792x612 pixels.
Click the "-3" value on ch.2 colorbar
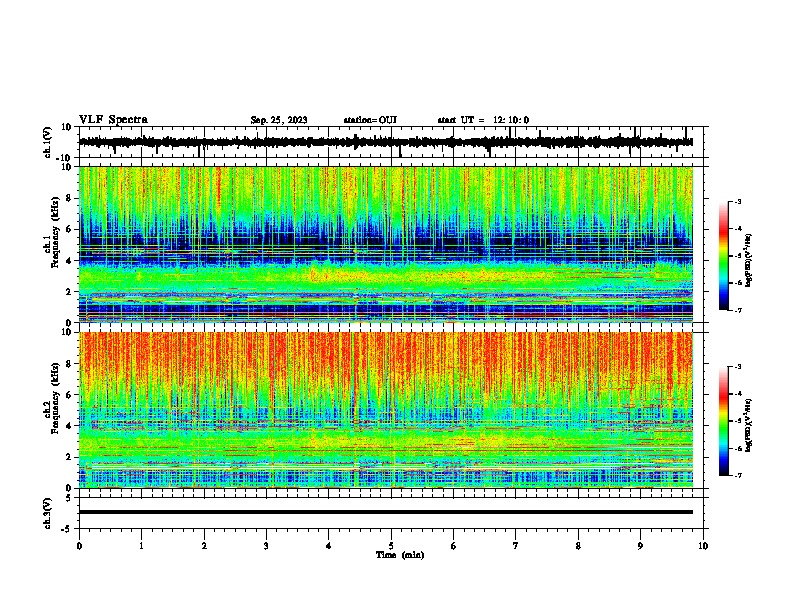click(x=737, y=367)
